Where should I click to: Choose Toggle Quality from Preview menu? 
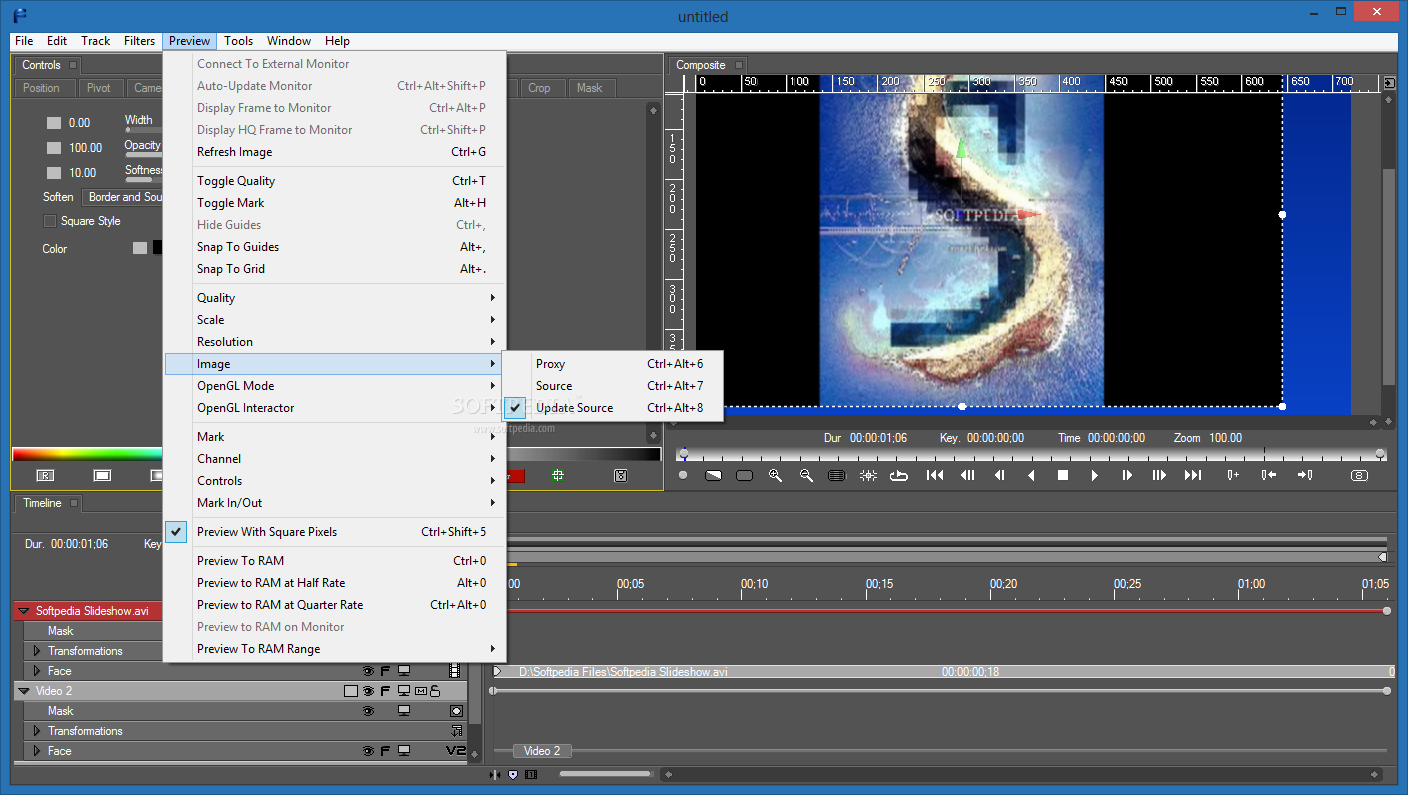point(335,181)
